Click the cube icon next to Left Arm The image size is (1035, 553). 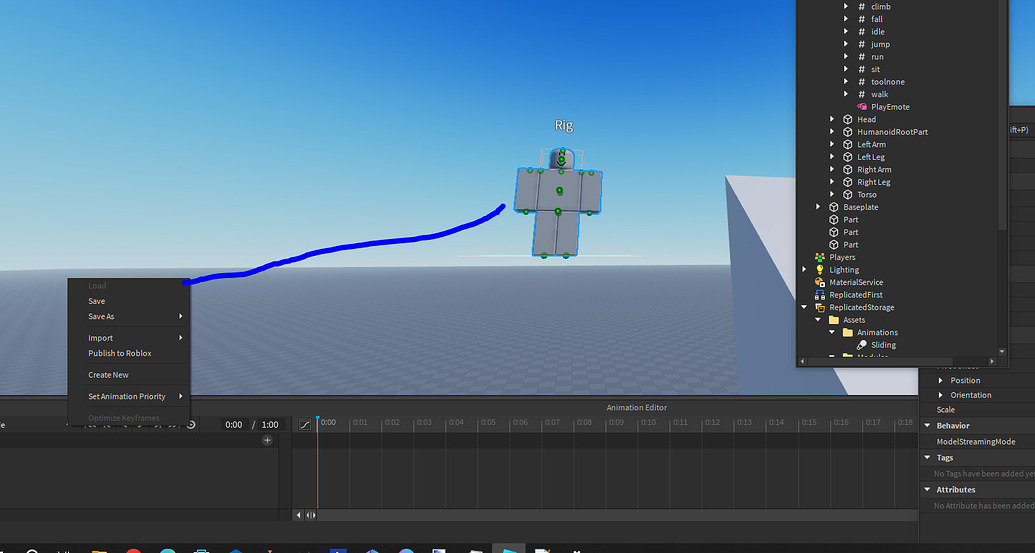tap(848, 145)
